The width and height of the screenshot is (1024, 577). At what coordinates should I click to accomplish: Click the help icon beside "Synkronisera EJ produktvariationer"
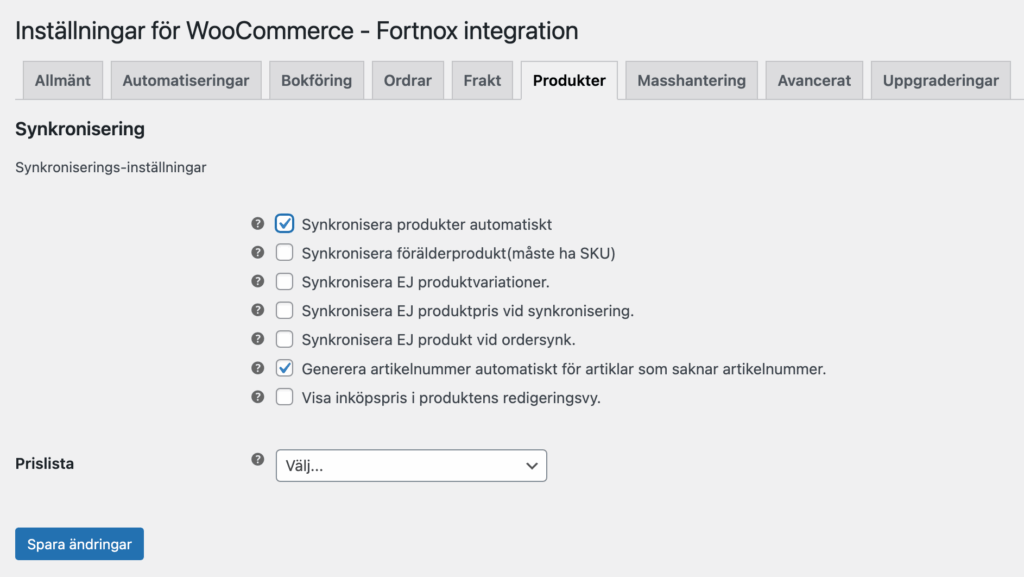(x=258, y=282)
